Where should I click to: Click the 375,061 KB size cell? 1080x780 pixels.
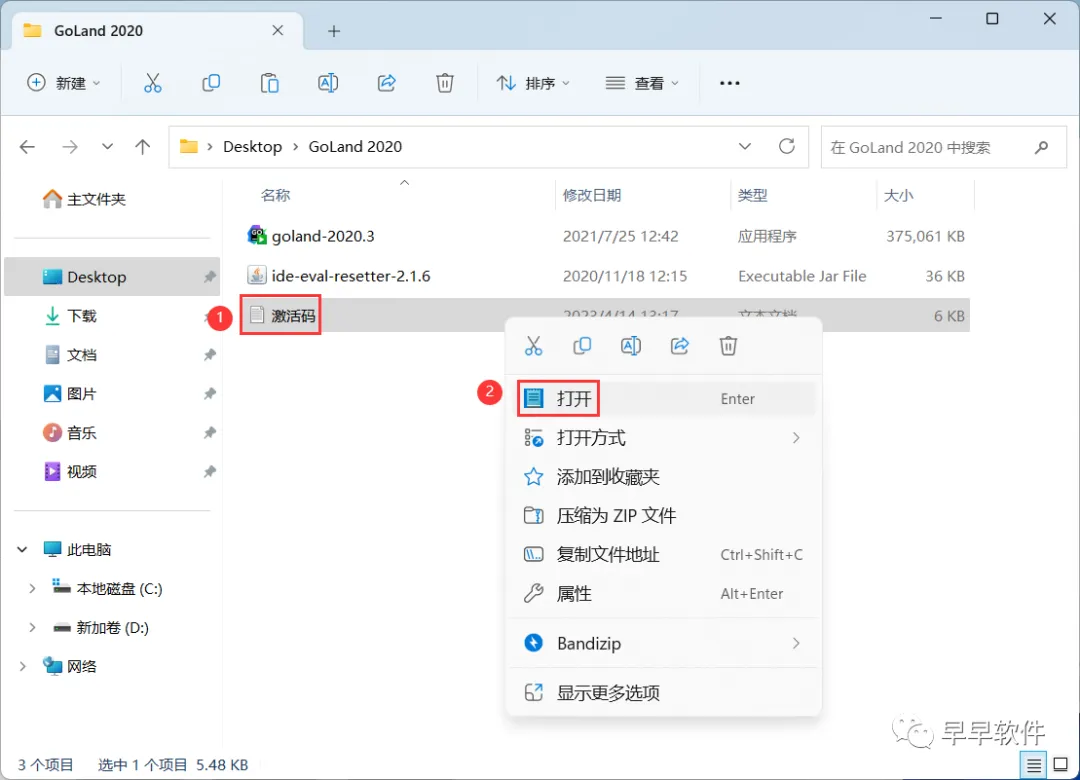[925, 236]
